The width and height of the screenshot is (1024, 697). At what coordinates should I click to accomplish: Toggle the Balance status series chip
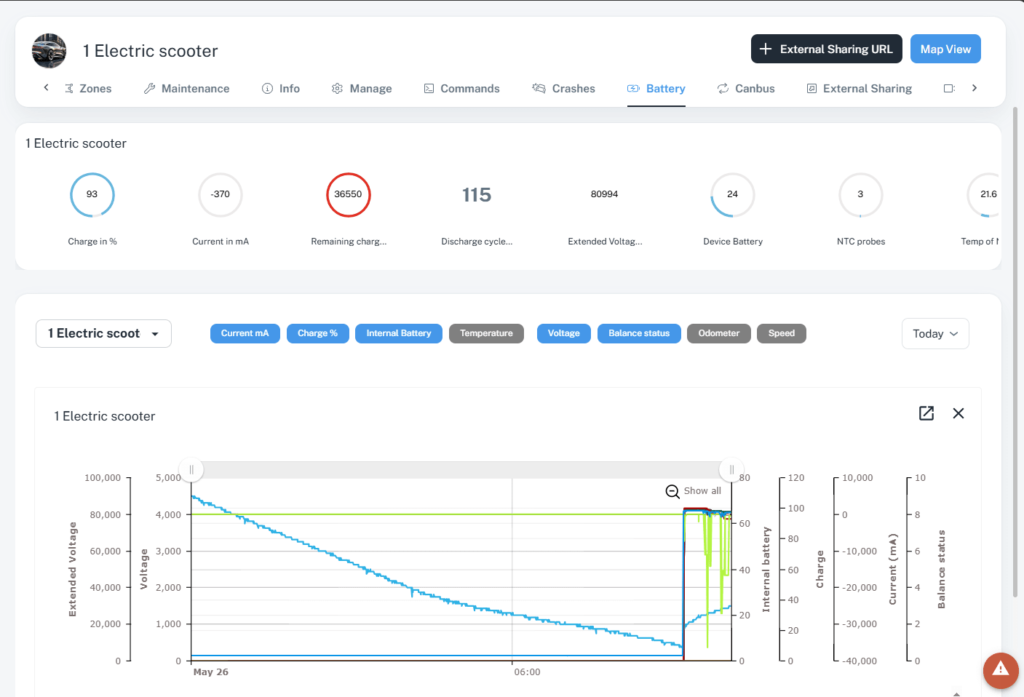tap(639, 333)
